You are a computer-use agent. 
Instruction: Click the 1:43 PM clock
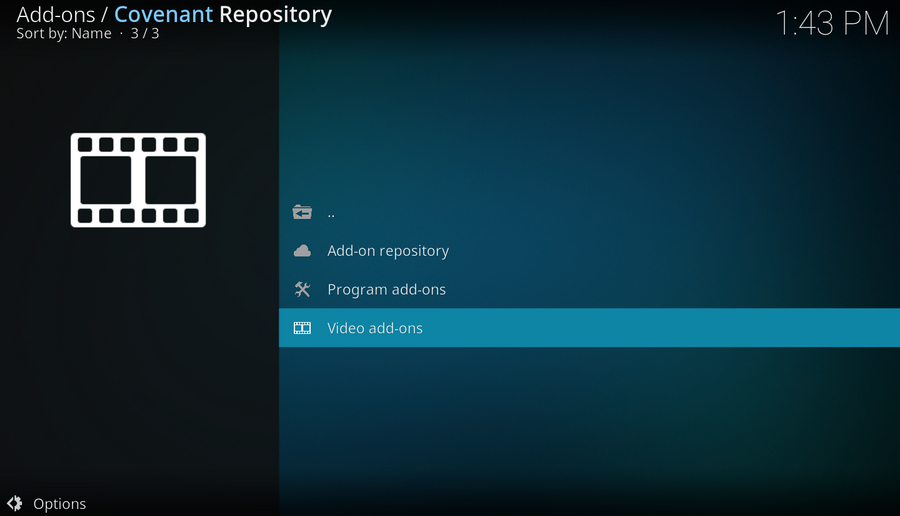pyautogui.click(x=832, y=24)
